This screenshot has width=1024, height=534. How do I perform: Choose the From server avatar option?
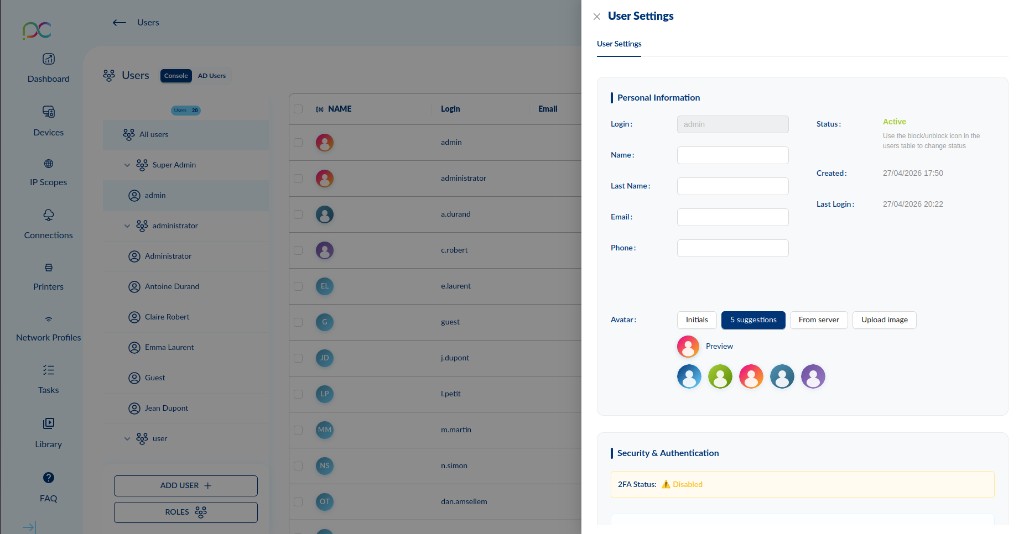pyautogui.click(x=818, y=320)
